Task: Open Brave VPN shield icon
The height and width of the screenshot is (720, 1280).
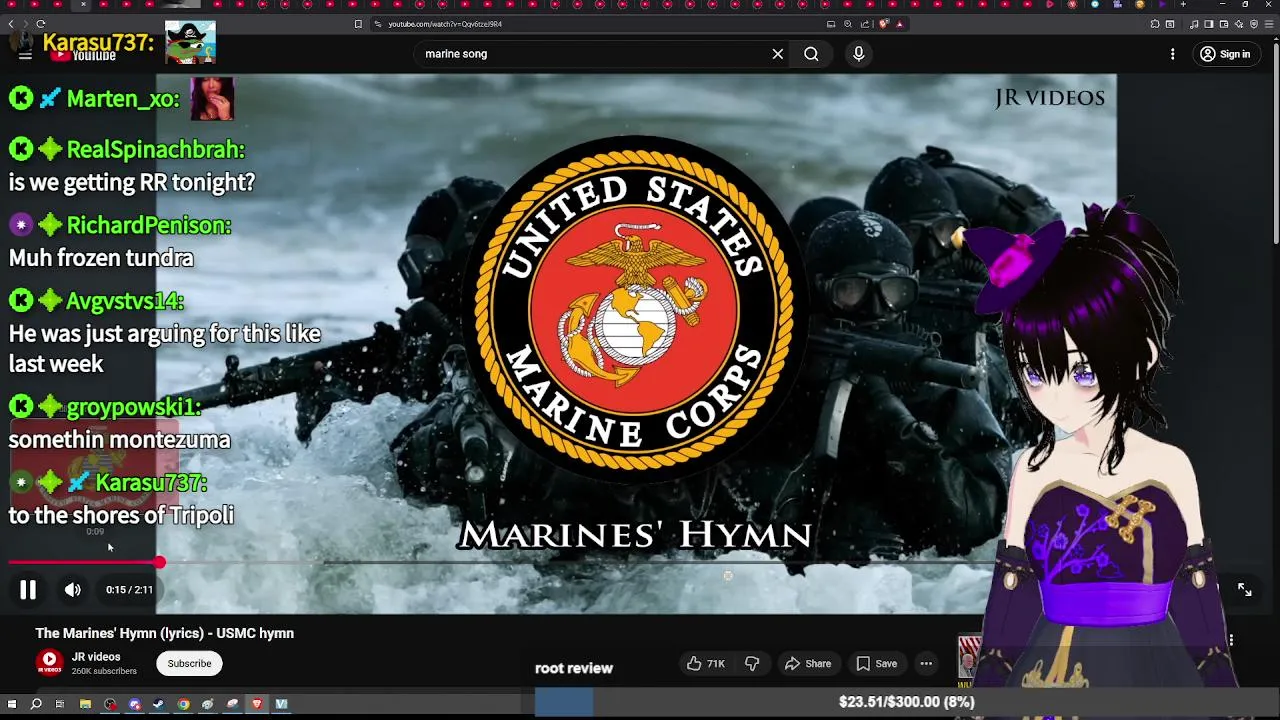Action: (x=1254, y=24)
